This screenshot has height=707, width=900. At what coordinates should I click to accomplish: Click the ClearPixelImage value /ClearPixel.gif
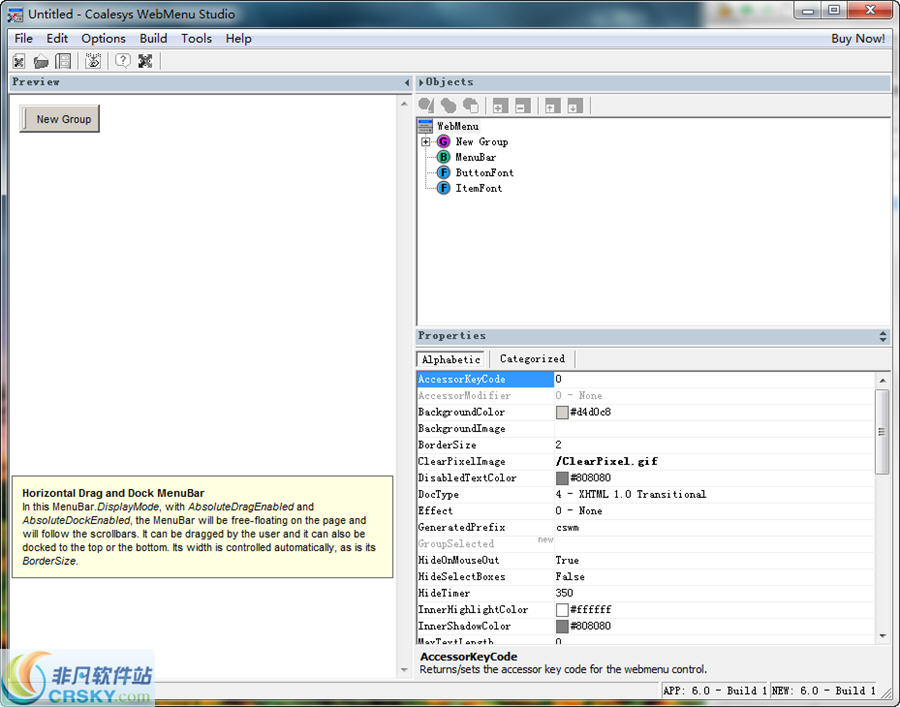[x=607, y=461]
